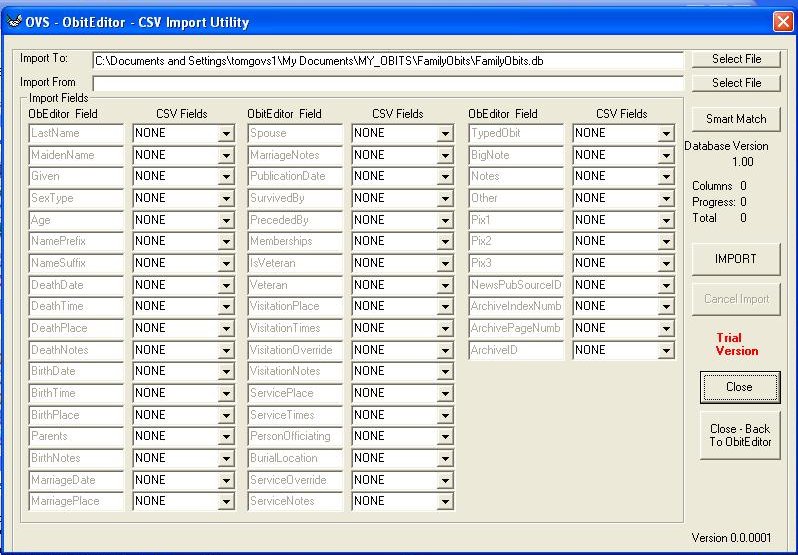Click Close - Back To ObitEditor
798x555 pixels.
(x=740, y=435)
